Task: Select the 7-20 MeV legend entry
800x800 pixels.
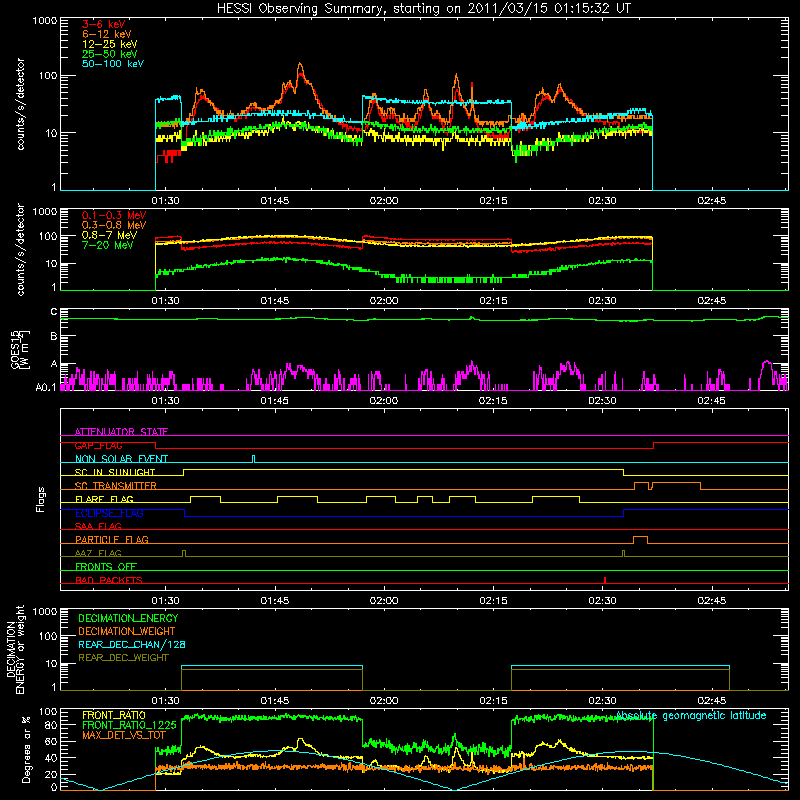Action: 108,245
